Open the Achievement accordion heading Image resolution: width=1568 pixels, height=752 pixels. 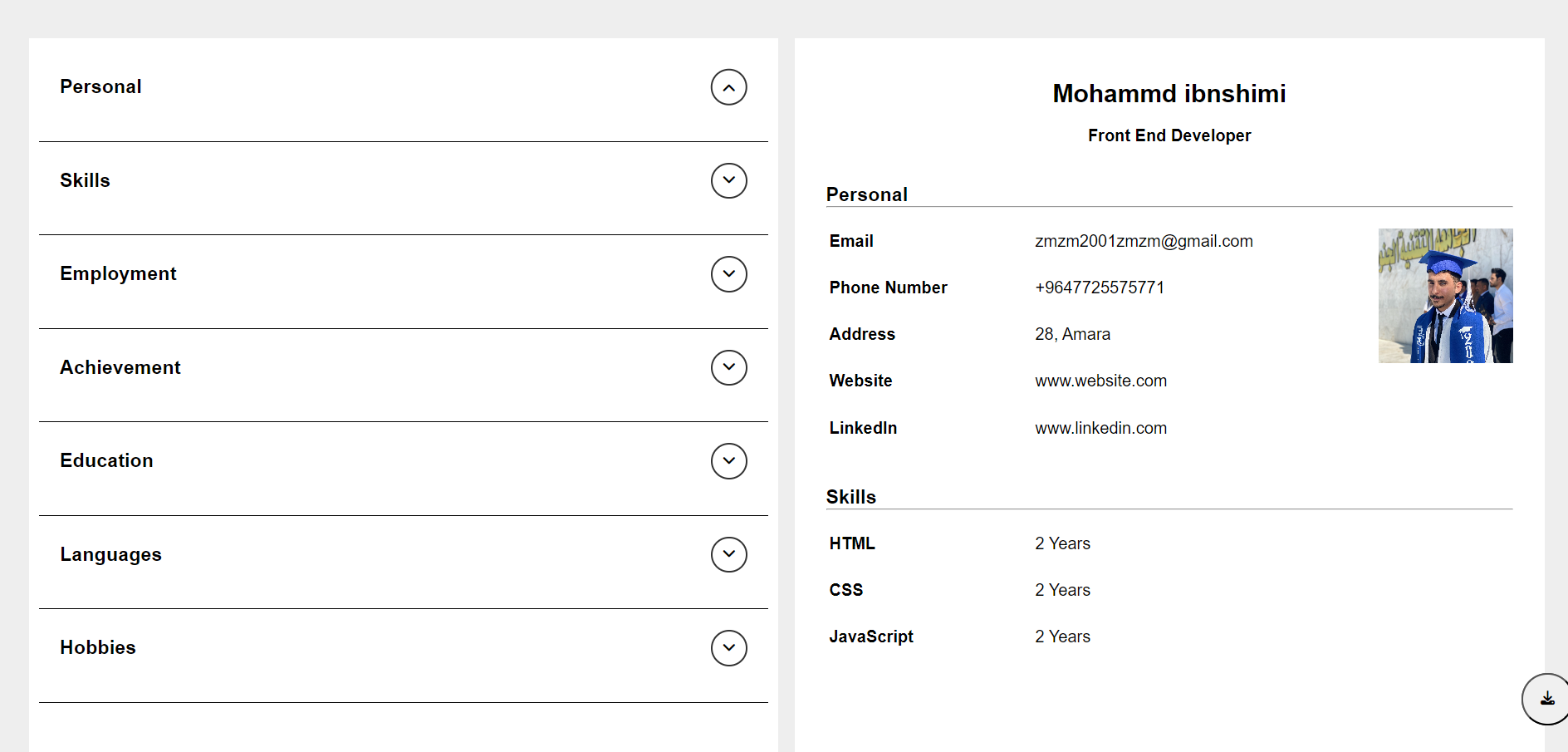(x=120, y=367)
